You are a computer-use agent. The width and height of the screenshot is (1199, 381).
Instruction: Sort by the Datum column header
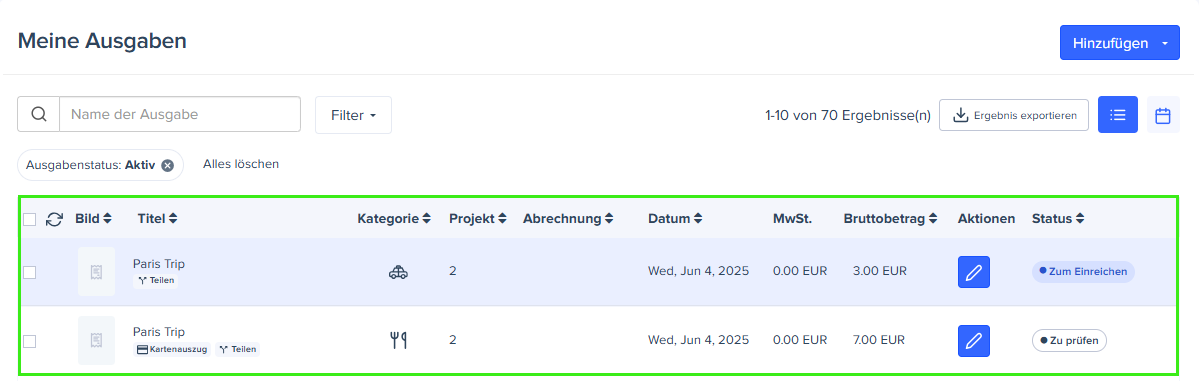[x=675, y=219]
